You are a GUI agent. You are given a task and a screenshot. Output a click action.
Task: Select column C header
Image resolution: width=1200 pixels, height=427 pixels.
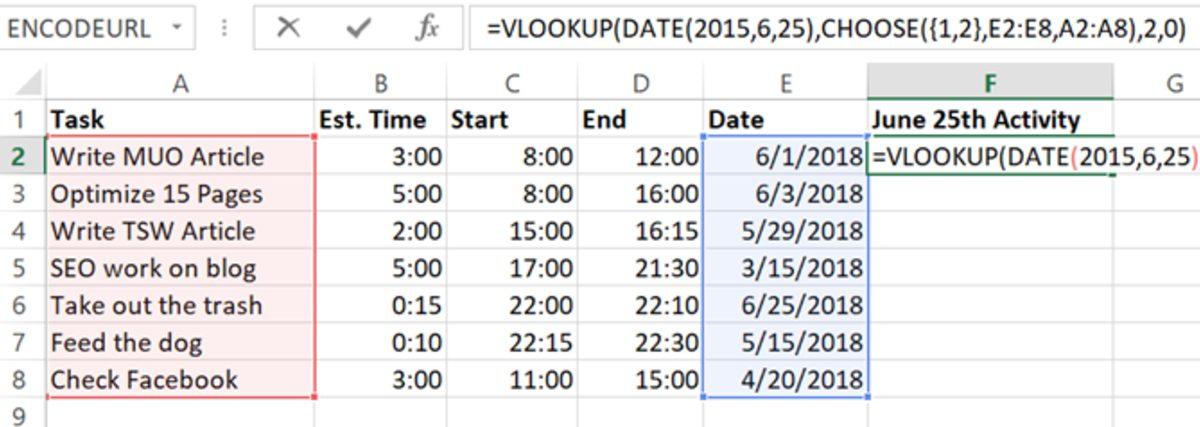coord(512,84)
